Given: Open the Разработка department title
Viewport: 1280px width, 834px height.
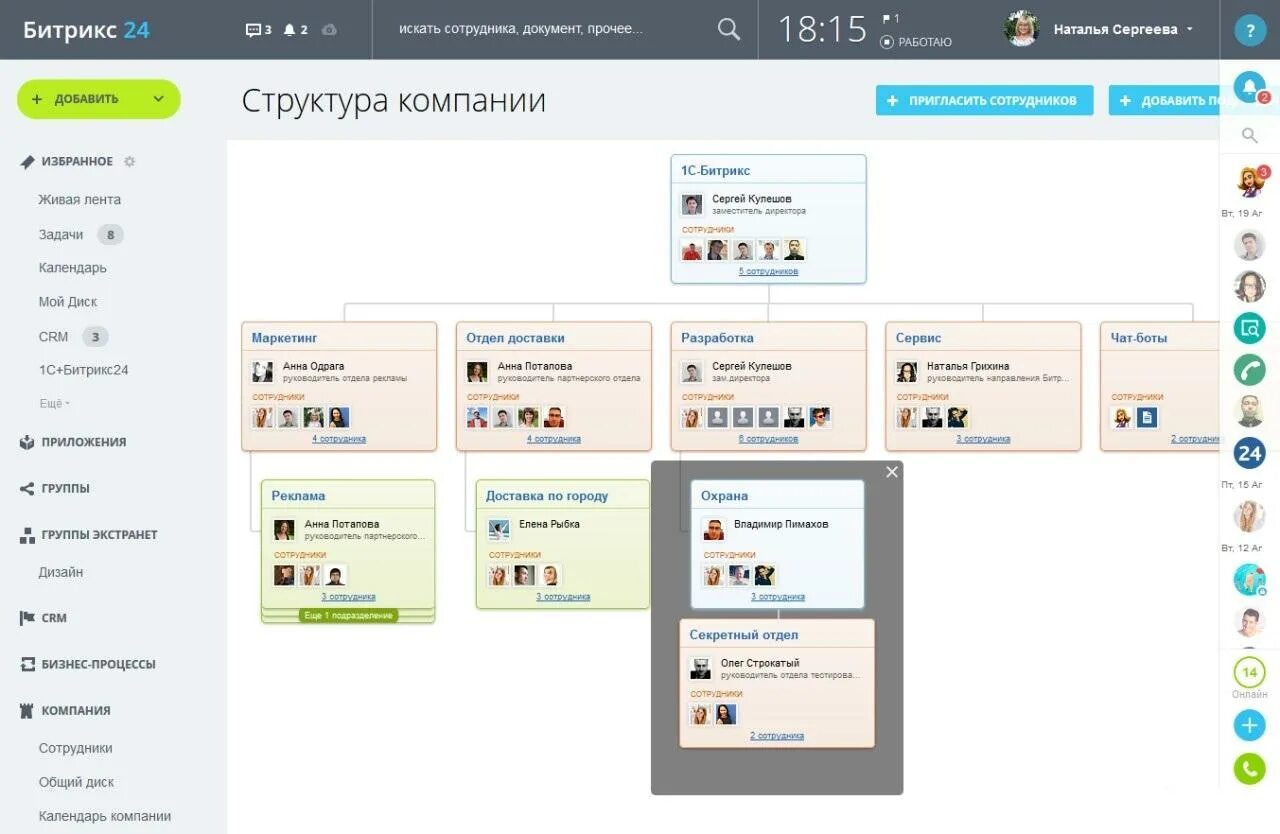Looking at the screenshot, I should click(717, 338).
